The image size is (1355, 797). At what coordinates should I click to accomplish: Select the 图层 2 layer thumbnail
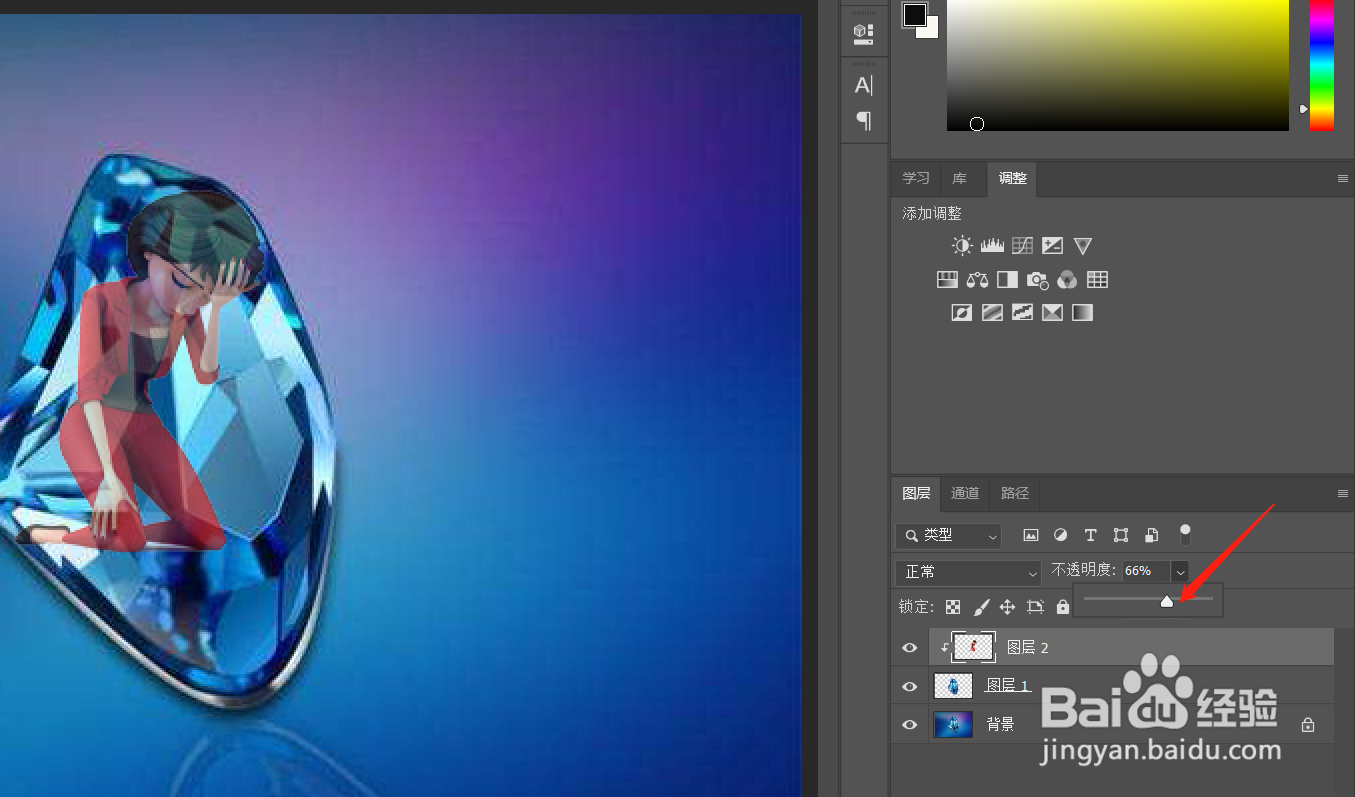973,647
